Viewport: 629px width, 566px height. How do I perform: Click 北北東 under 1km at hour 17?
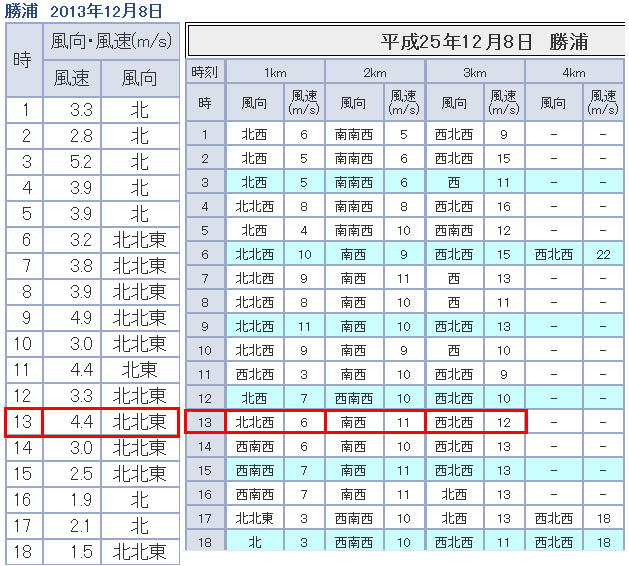tap(254, 518)
